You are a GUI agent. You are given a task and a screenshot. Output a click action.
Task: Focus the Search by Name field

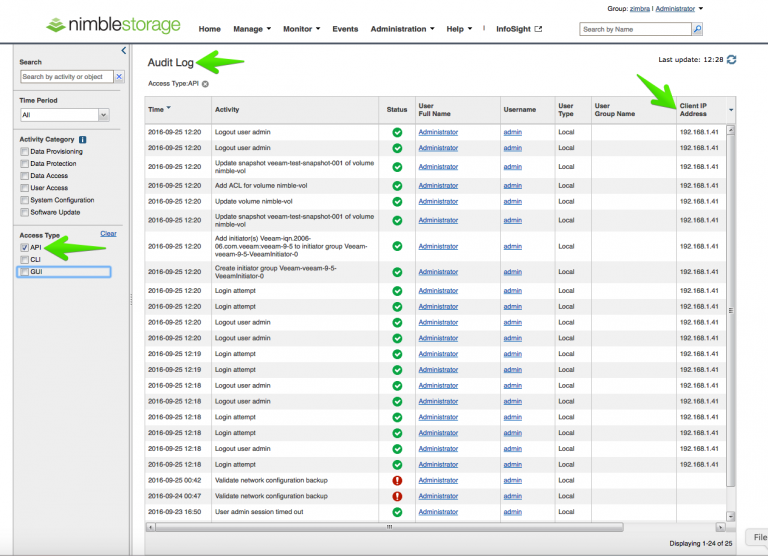pos(635,29)
